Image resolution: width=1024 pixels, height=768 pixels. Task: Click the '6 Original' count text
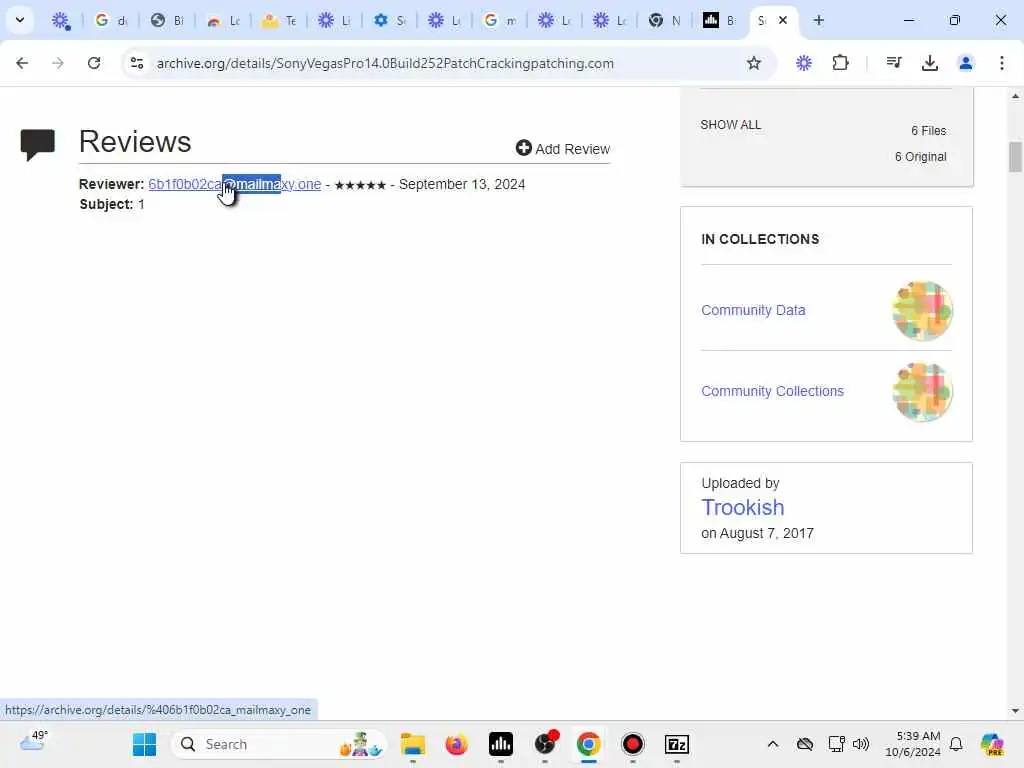[921, 157]
